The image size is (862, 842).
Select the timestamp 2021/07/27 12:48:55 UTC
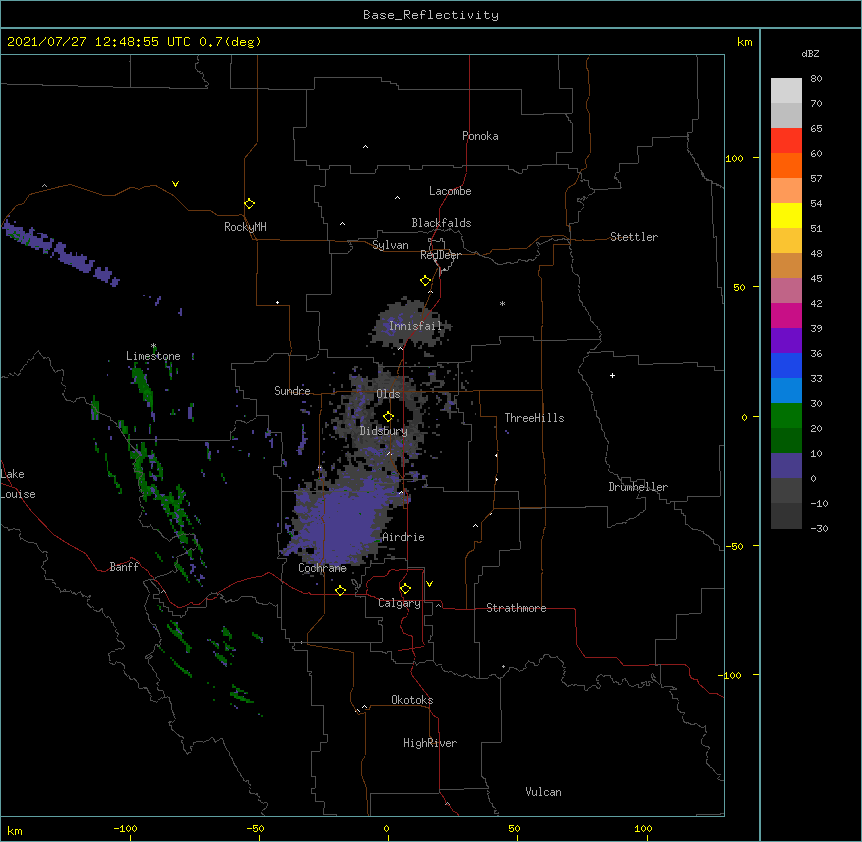click(x=98, y=42)
